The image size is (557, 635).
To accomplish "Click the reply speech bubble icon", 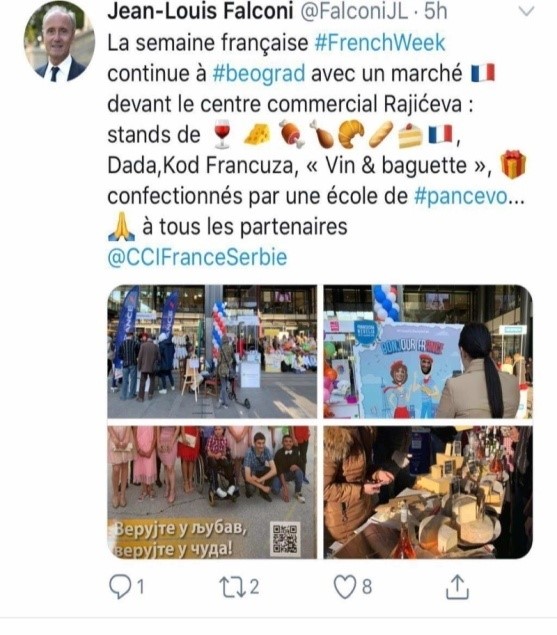I will tap(120, 587).
